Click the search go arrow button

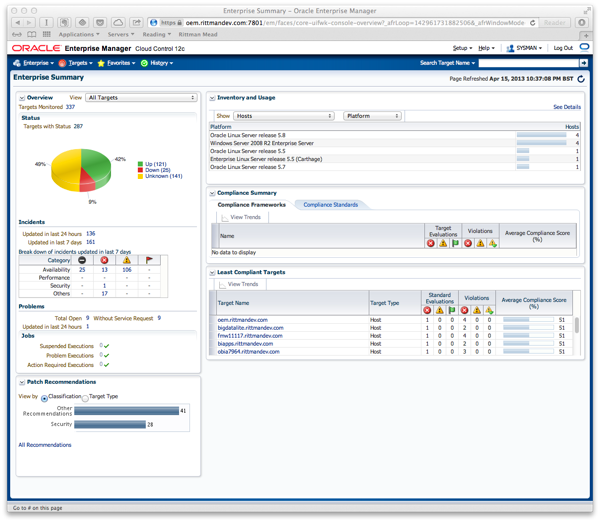point(584,63)
